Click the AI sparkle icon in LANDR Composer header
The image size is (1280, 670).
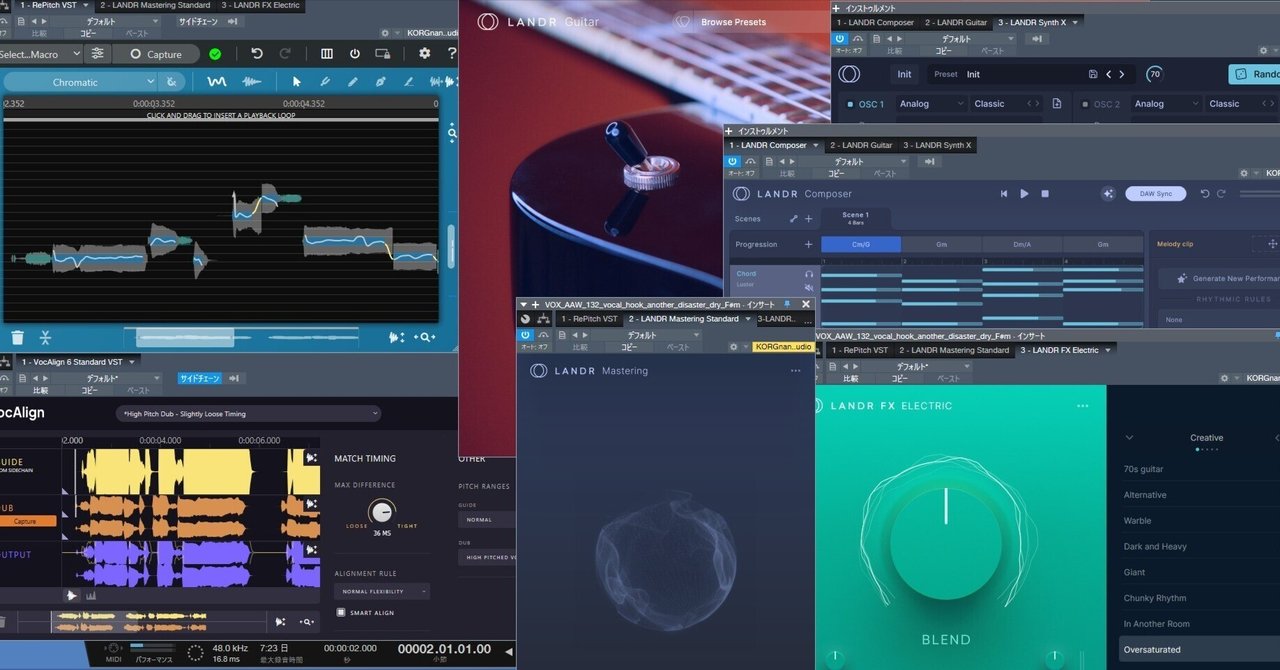click(1108, 193)
